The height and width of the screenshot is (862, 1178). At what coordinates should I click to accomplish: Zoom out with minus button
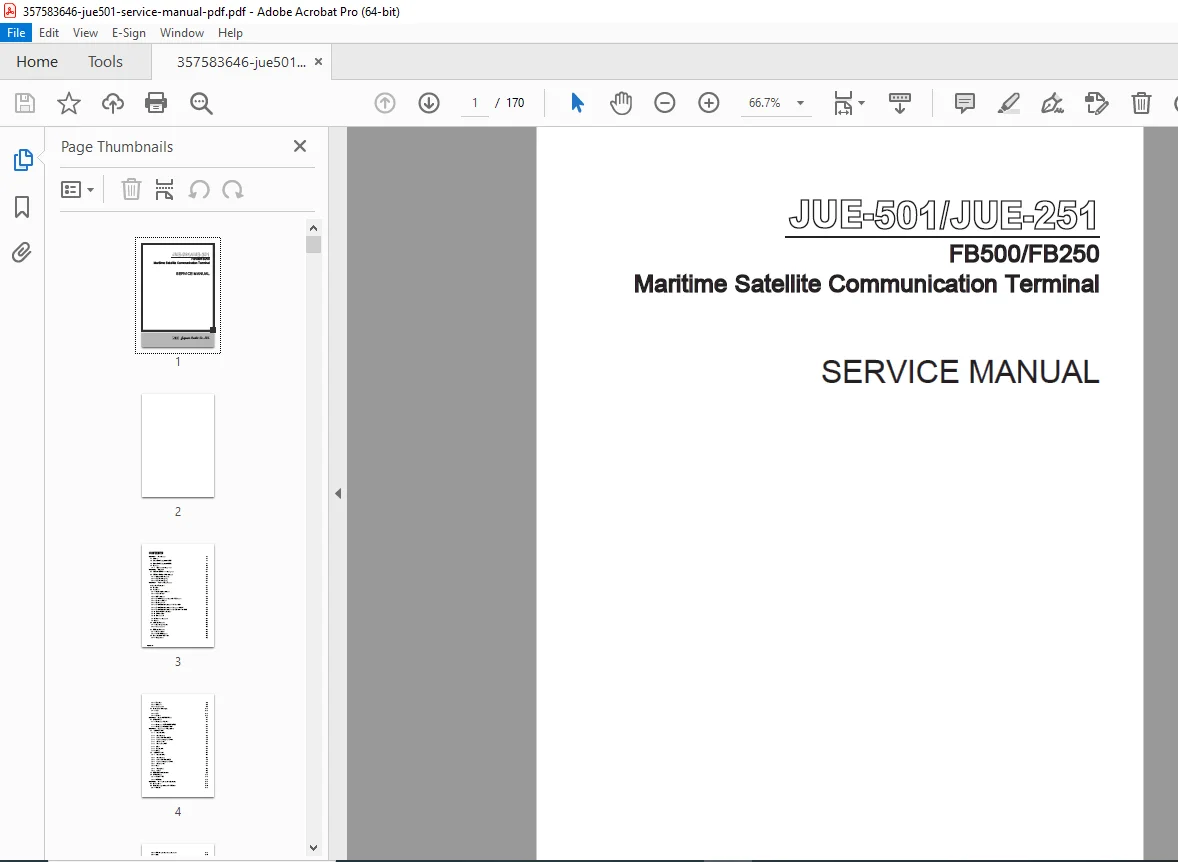click(665, 103)
